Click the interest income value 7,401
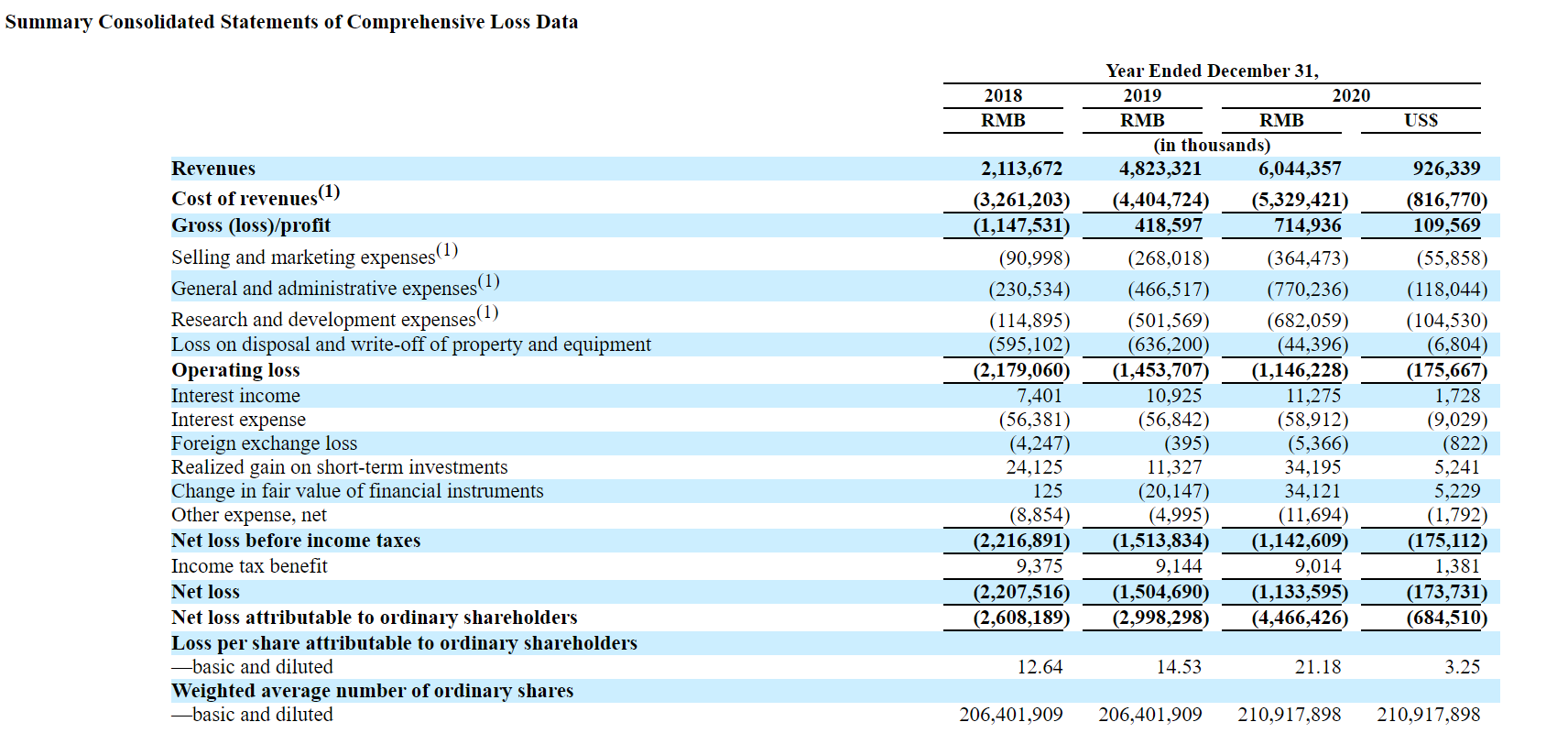Viewport: 1568px width, 733px height. tap(1040, 396)
